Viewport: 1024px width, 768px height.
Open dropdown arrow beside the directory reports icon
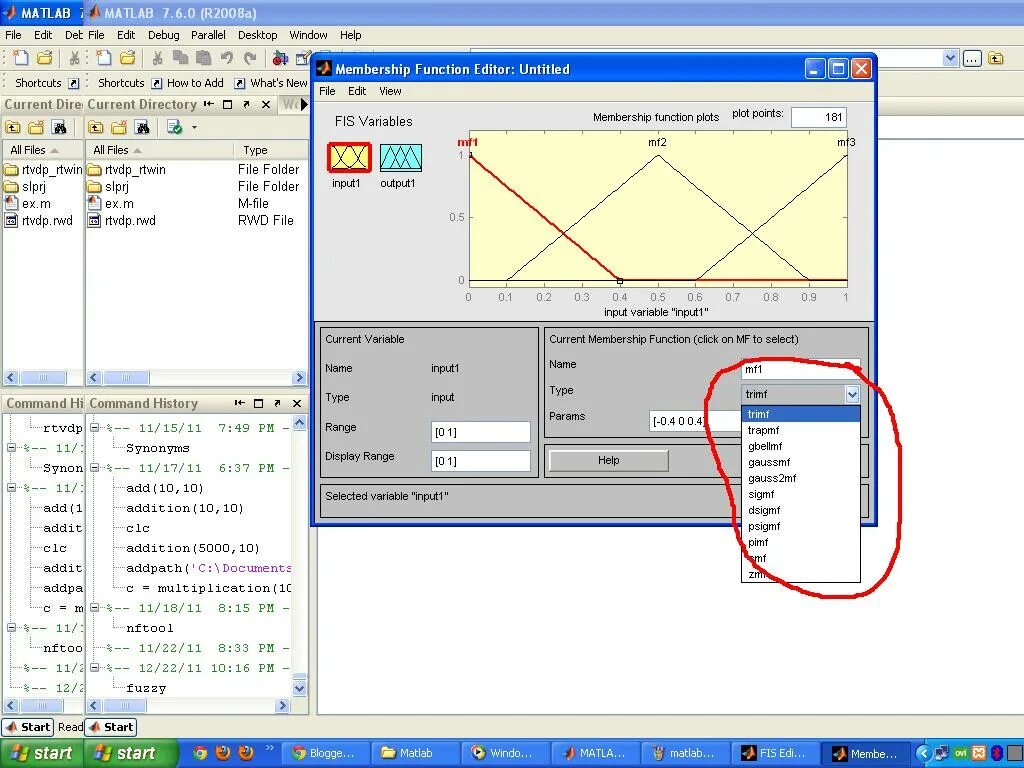[194, 127]
